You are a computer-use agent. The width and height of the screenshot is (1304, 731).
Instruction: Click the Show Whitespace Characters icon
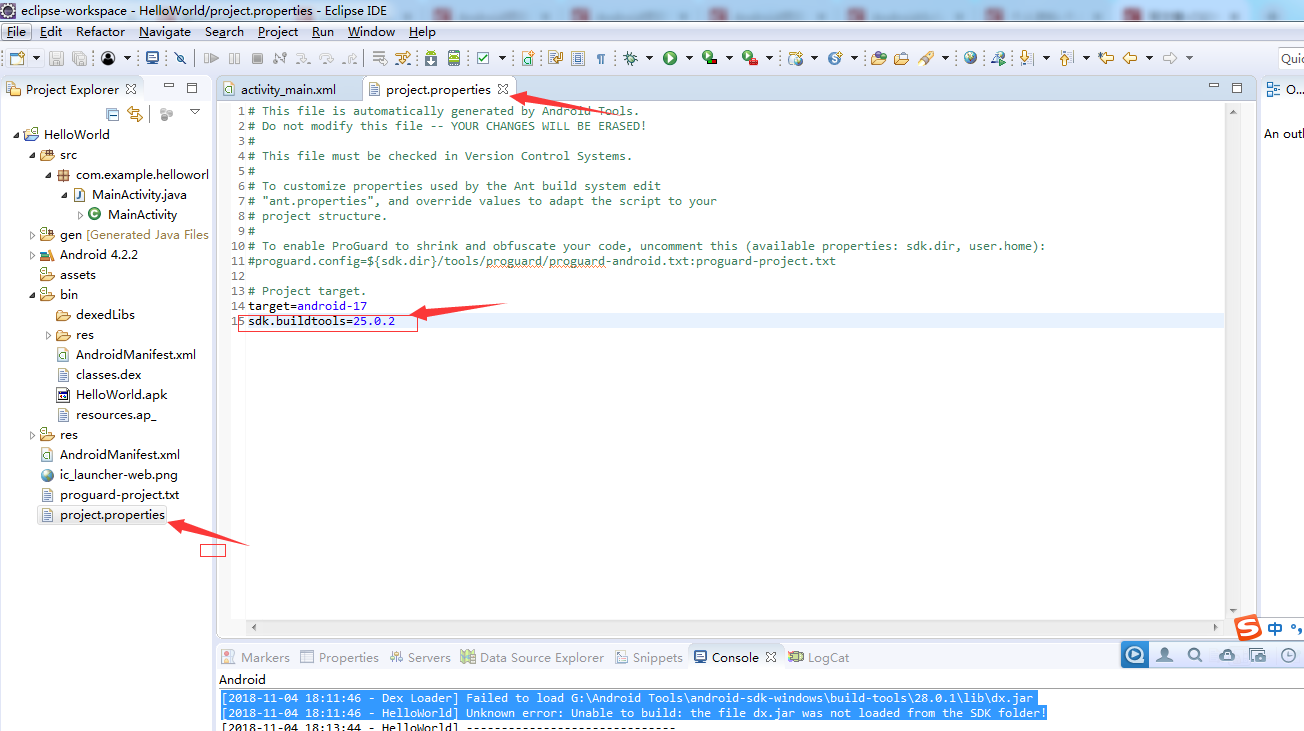click(601, 57)
